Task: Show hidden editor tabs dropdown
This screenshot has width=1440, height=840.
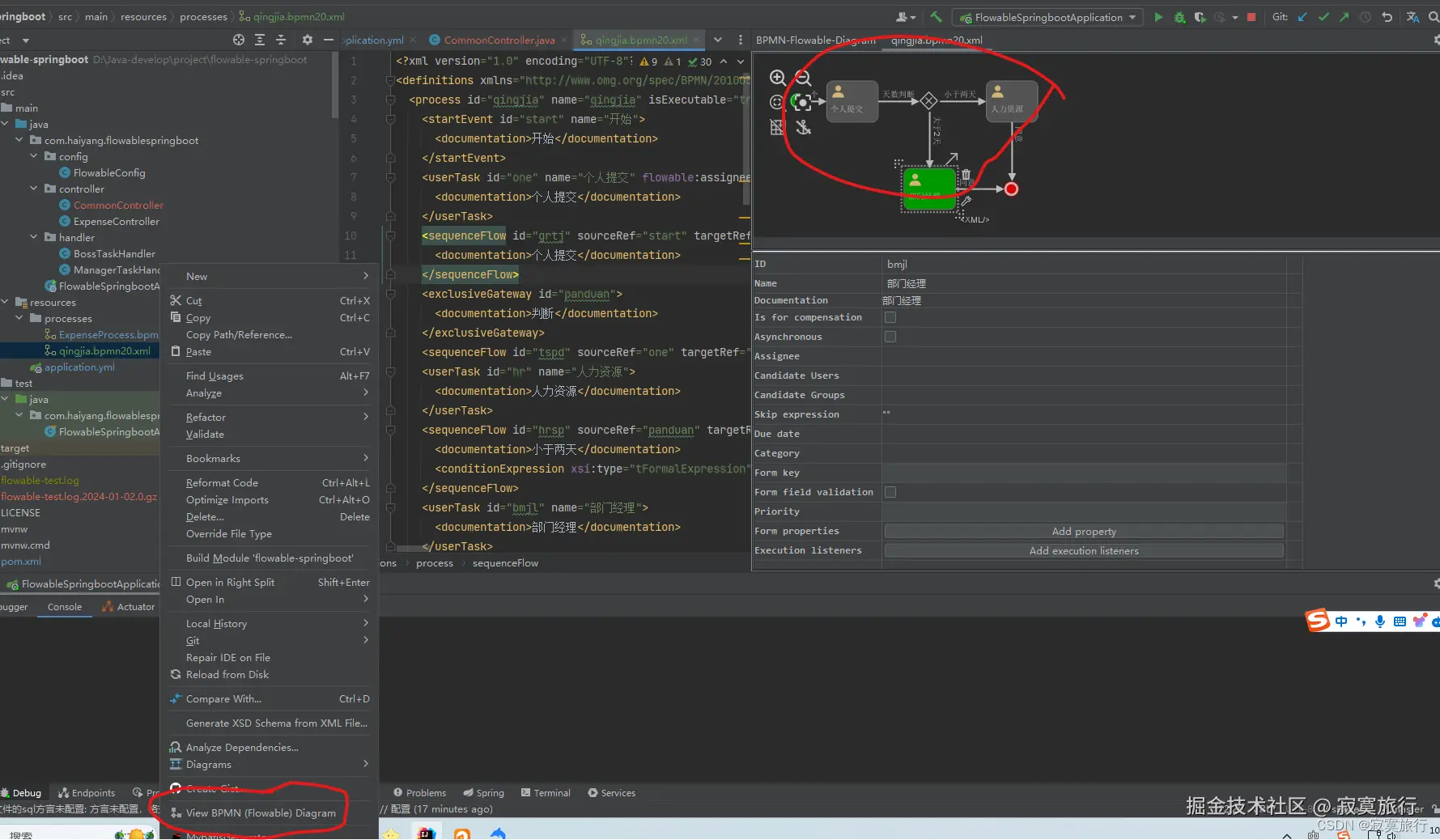Action: coord(717,40)
